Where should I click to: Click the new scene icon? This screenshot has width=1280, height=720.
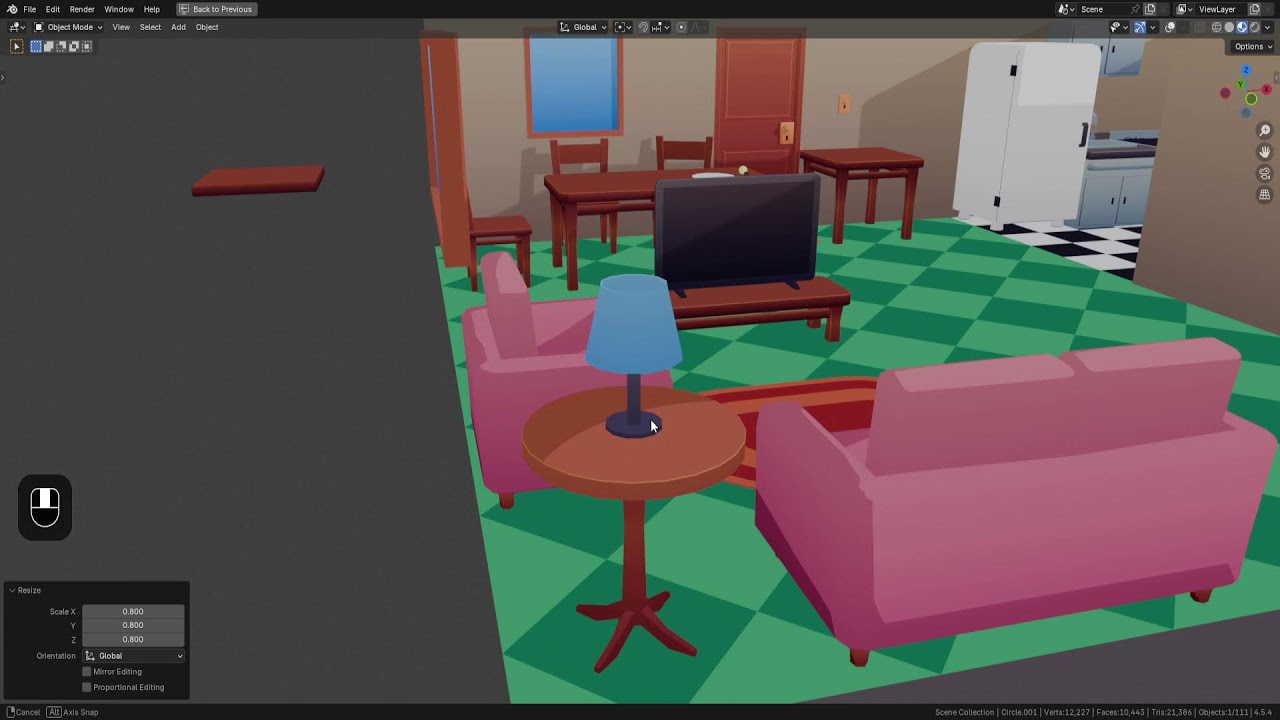(x=1150, y=9)
